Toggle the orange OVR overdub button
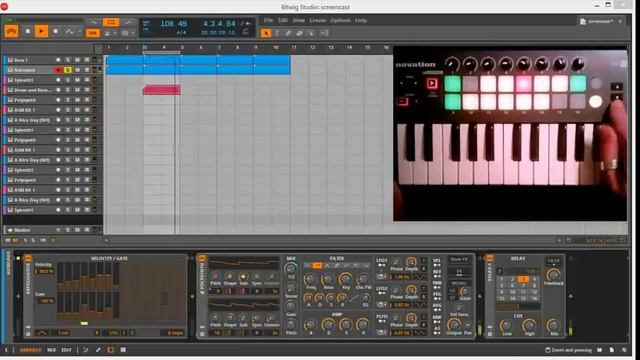The width and height of the screenshot is (640, 360). tap(93, 33)
